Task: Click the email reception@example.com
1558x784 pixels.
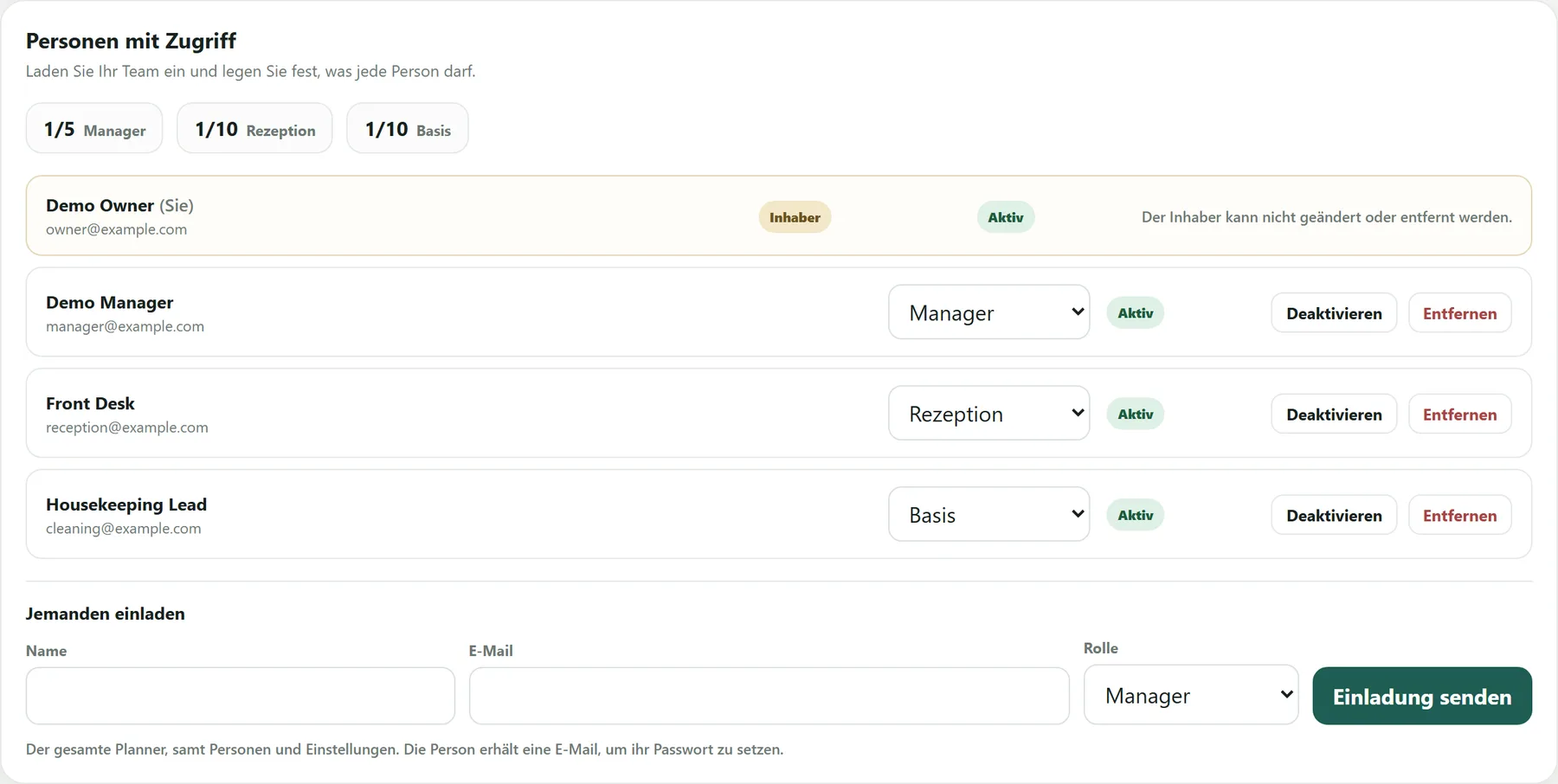Action: [127, 427]
